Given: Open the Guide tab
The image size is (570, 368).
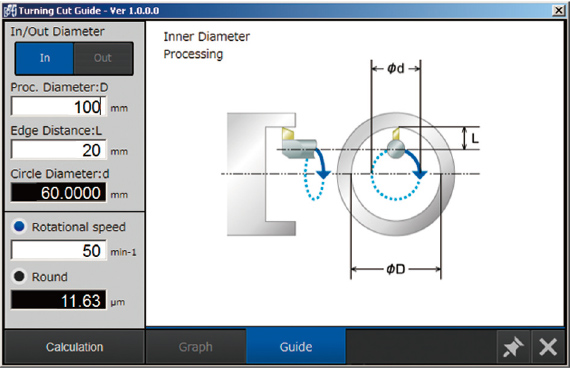Looking at the screenshot, I should point(296,347).
